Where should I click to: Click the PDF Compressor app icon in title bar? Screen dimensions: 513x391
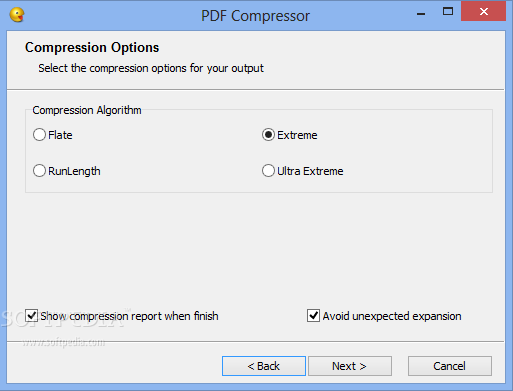pyautogui.click(x=17, y=15)
